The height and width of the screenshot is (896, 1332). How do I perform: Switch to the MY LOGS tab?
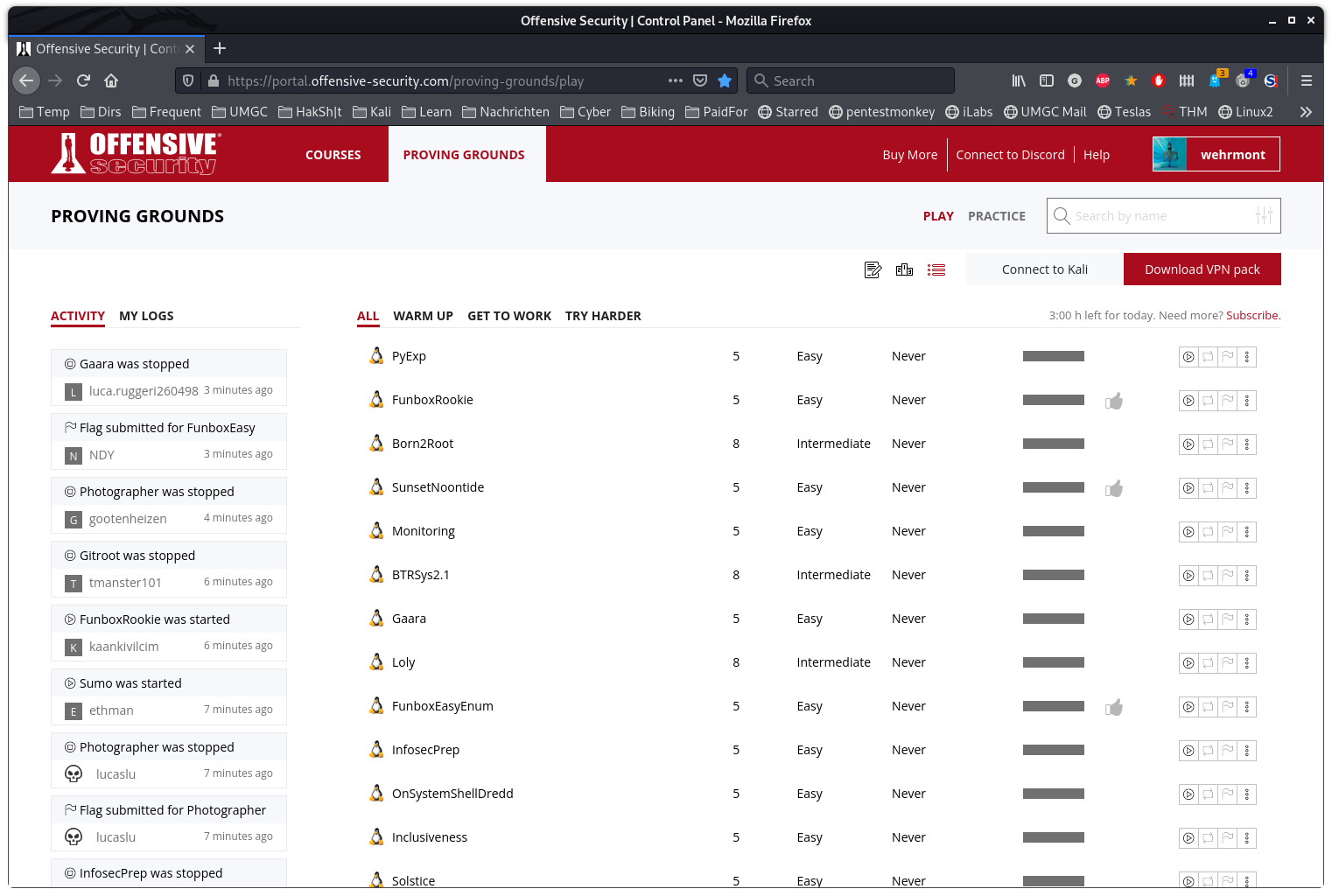(x=146, y=316)
